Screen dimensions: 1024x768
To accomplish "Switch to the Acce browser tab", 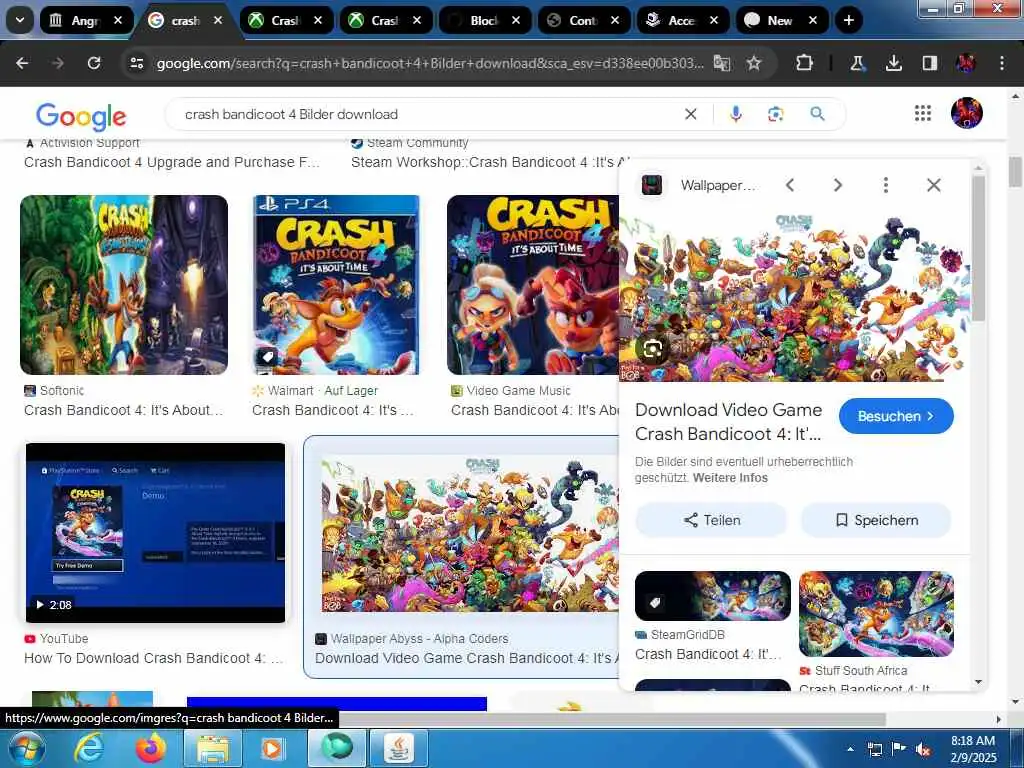I will click(682, 20).
